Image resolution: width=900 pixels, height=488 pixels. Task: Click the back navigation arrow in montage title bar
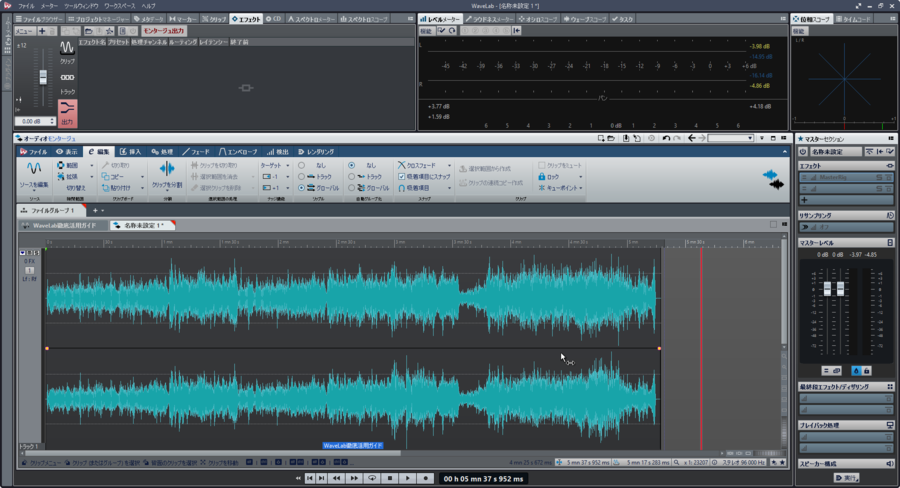[x=692, y=138]
